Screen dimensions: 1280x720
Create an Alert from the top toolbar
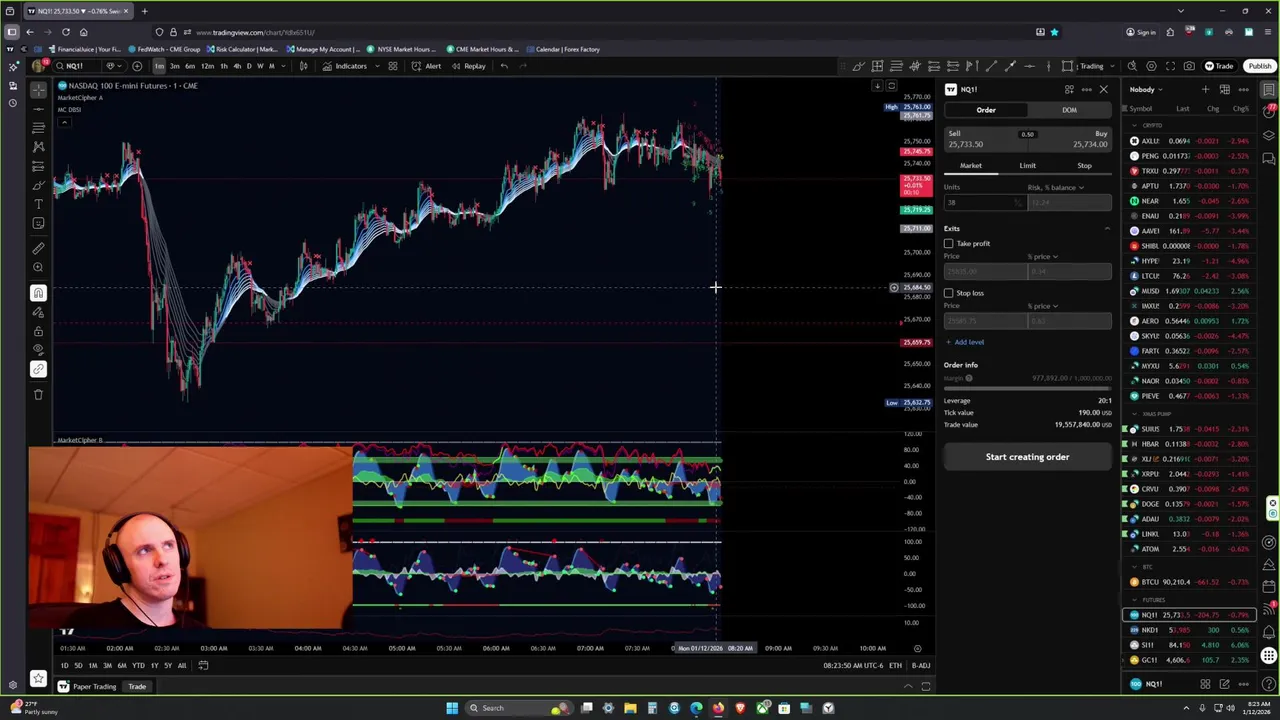pos(427,66)
